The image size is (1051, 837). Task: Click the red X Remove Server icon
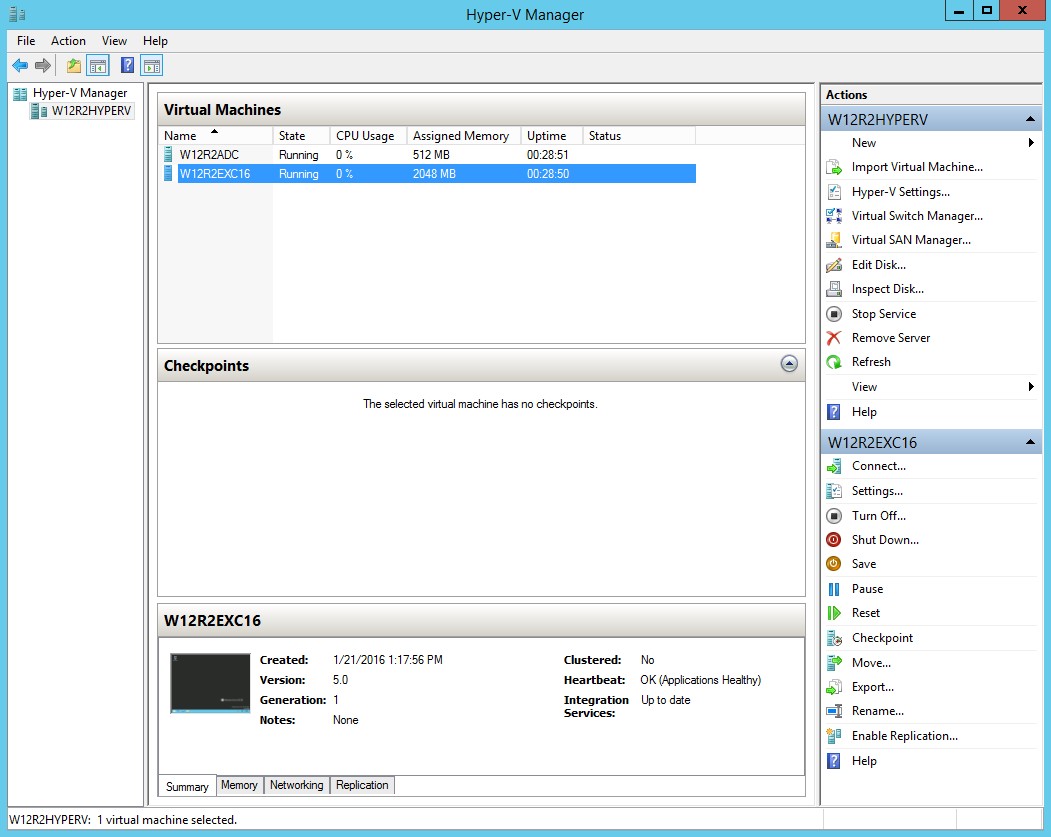pyautogui.click(x=834, y=338)
